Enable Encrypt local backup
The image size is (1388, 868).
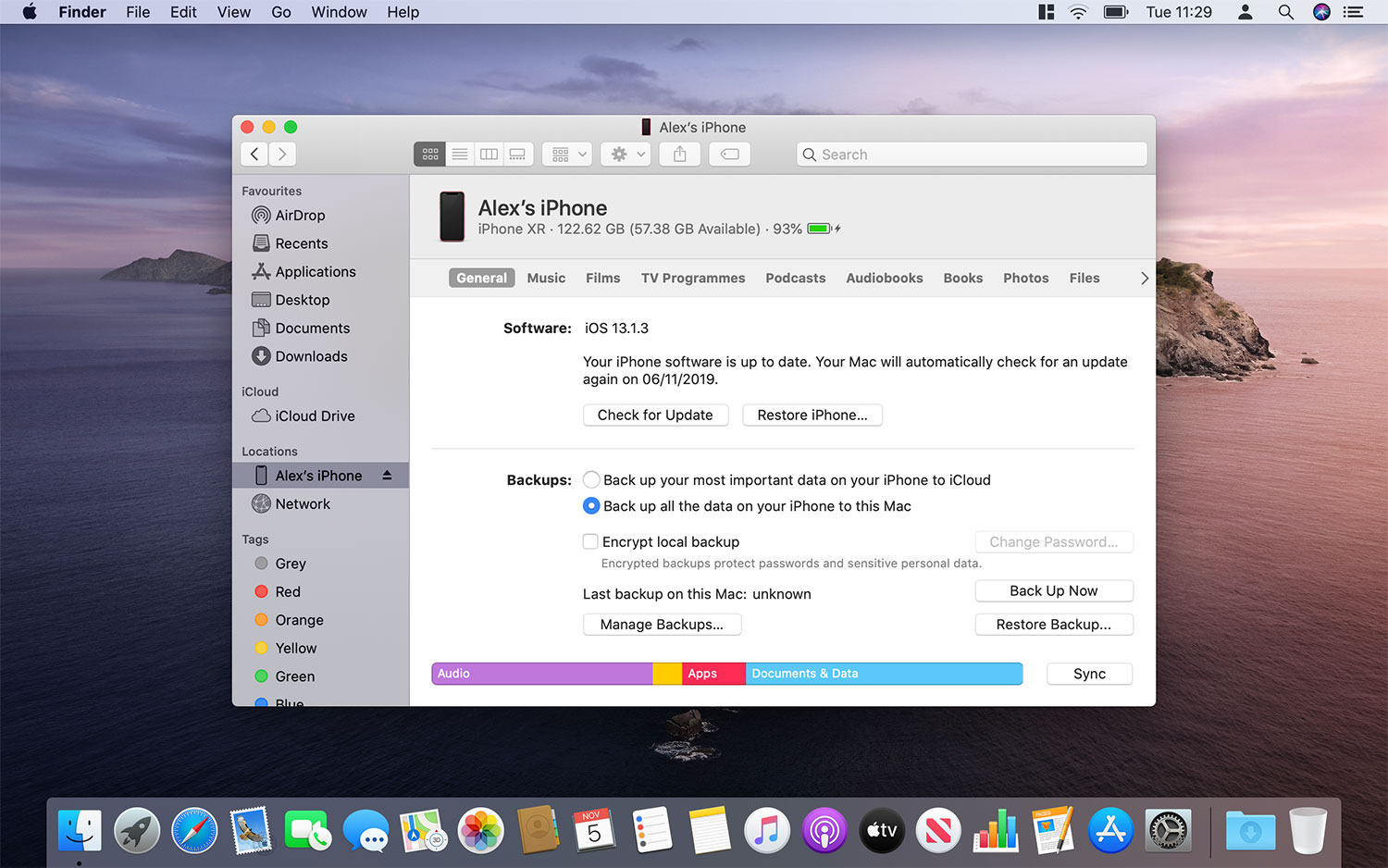click(590, 541)
